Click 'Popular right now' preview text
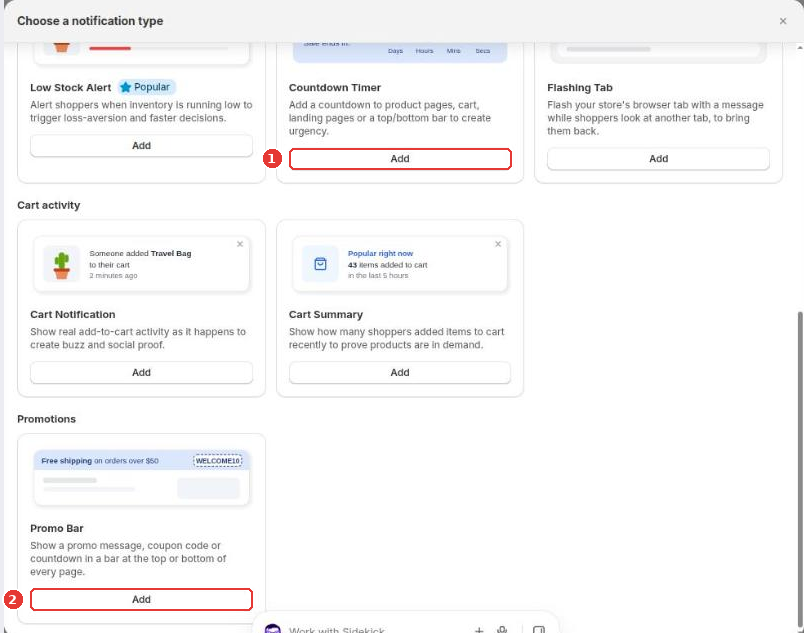This screenshot has width=804, height=633. coord(380,253)
